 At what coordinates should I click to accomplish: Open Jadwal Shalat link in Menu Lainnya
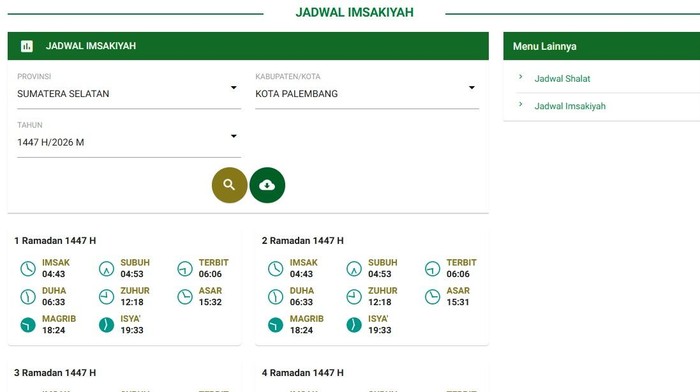click(562, 79)
